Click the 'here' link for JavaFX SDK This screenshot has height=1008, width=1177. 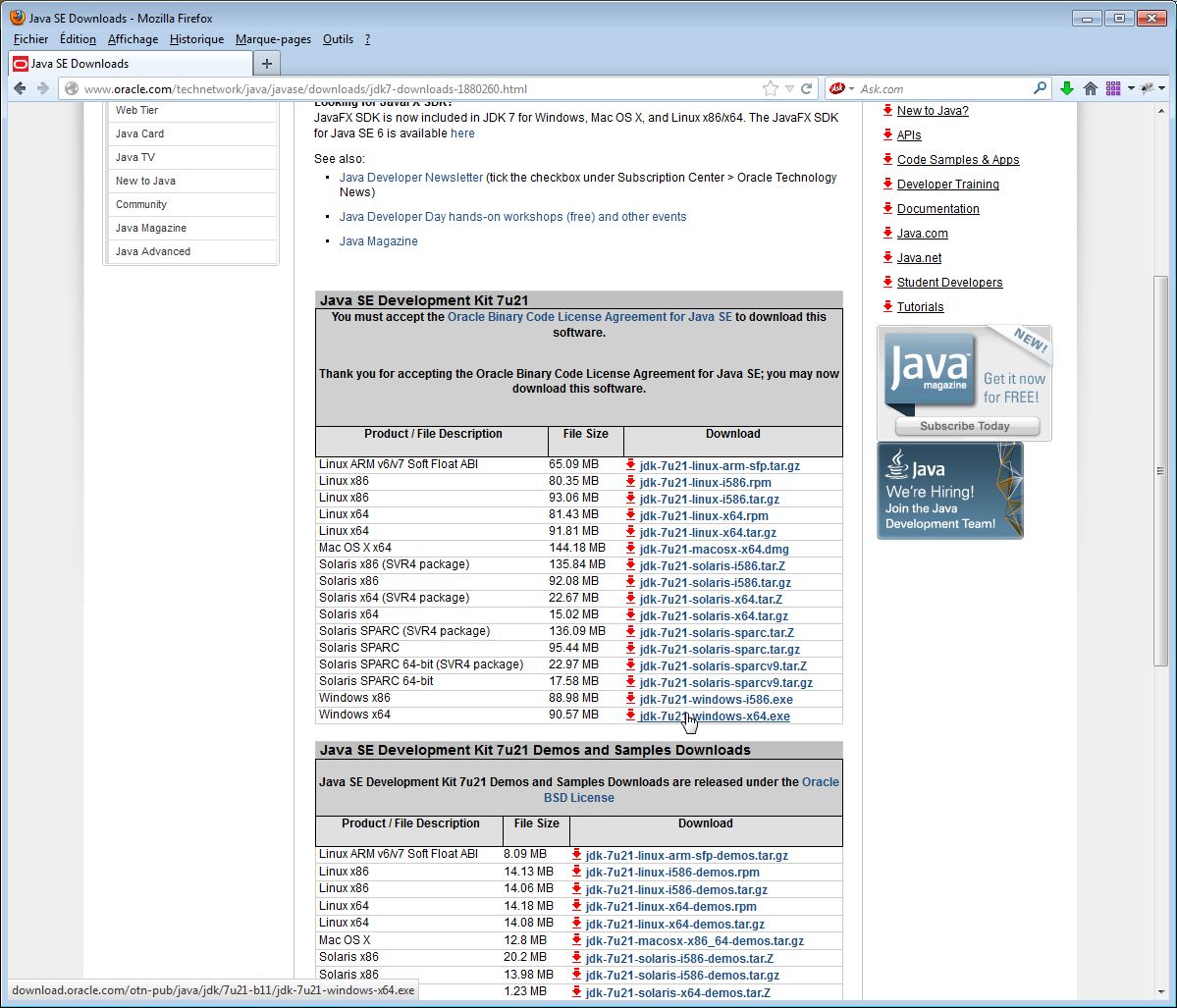pos(462,133)
